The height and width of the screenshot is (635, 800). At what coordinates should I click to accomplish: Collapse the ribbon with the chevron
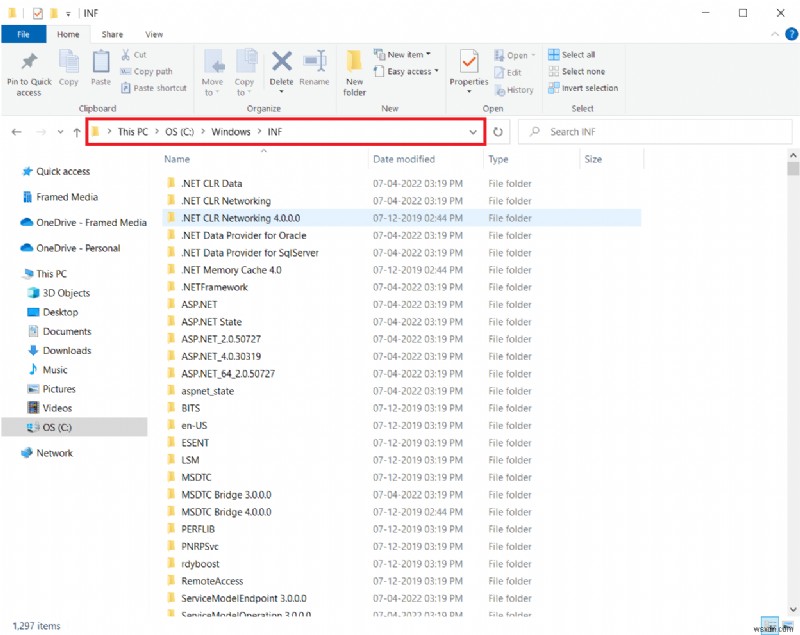pos(774,34)
